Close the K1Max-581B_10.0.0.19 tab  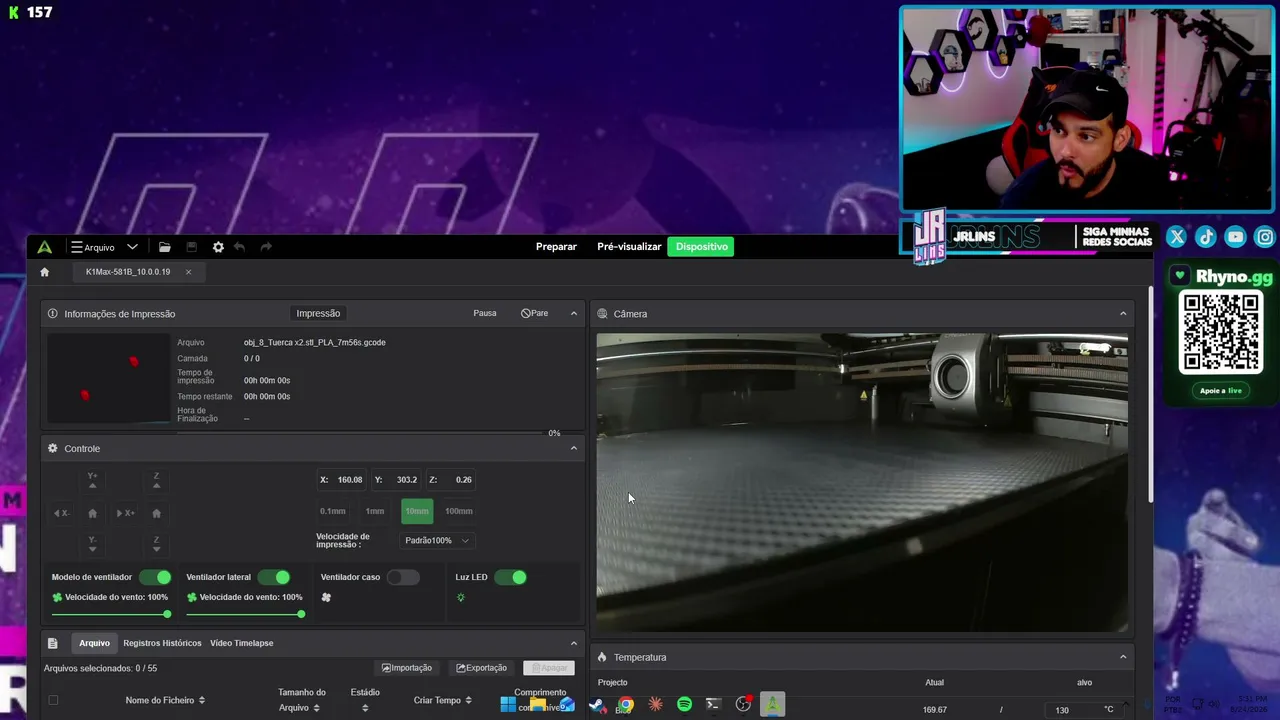tap(188, 272)
